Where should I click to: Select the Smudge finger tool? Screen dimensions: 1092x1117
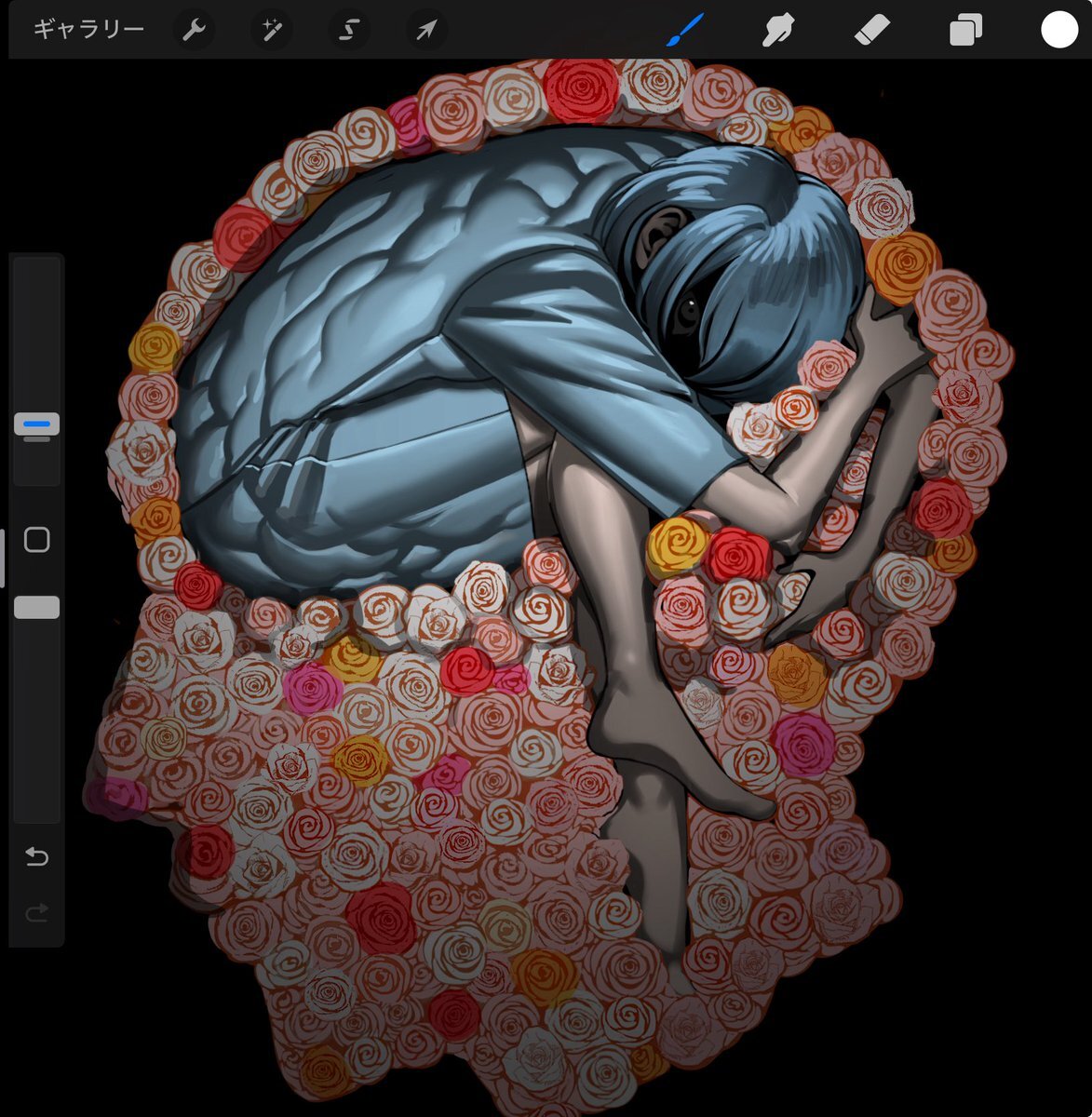click(777, 31)
